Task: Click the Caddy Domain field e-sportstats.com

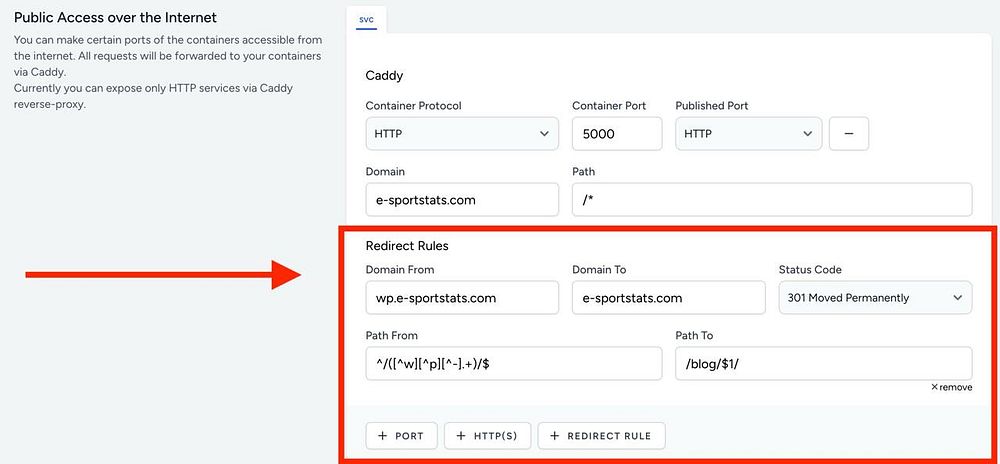Action: [462, 199]
